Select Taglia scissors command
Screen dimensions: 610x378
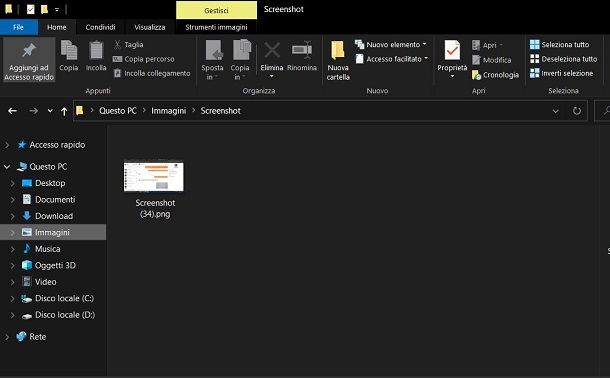coord(128,44)
